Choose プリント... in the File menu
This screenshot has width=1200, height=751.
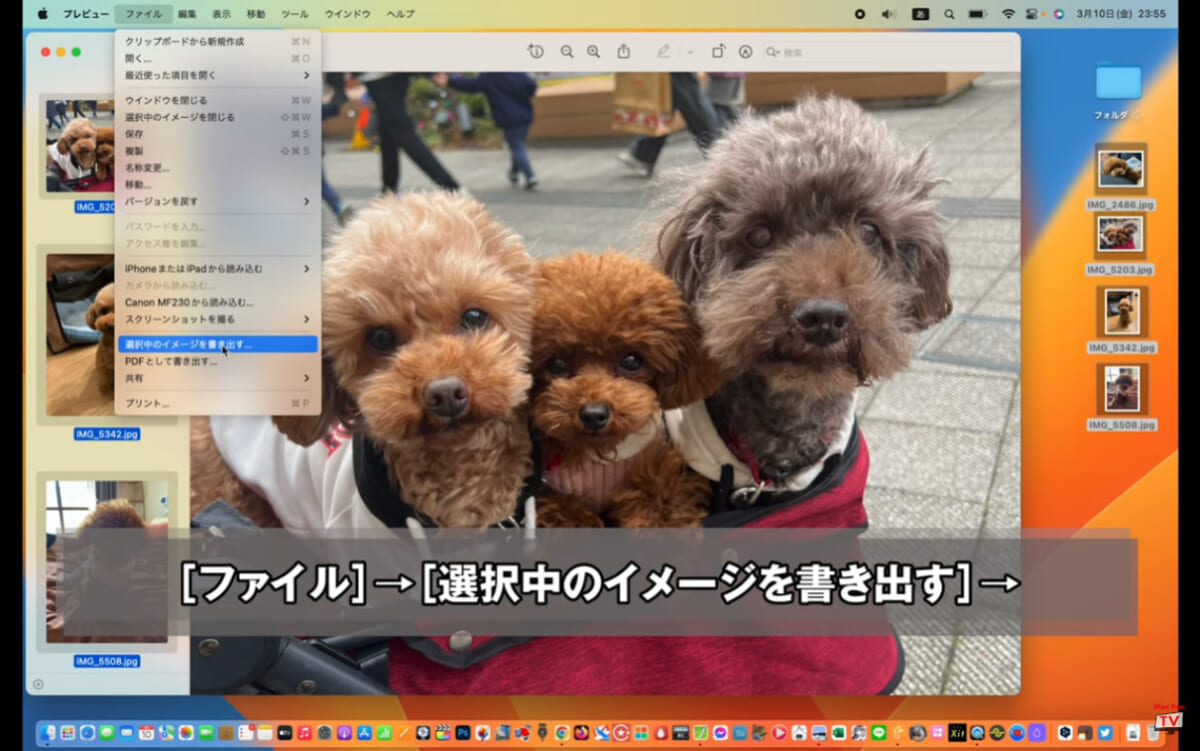[217, 403]
